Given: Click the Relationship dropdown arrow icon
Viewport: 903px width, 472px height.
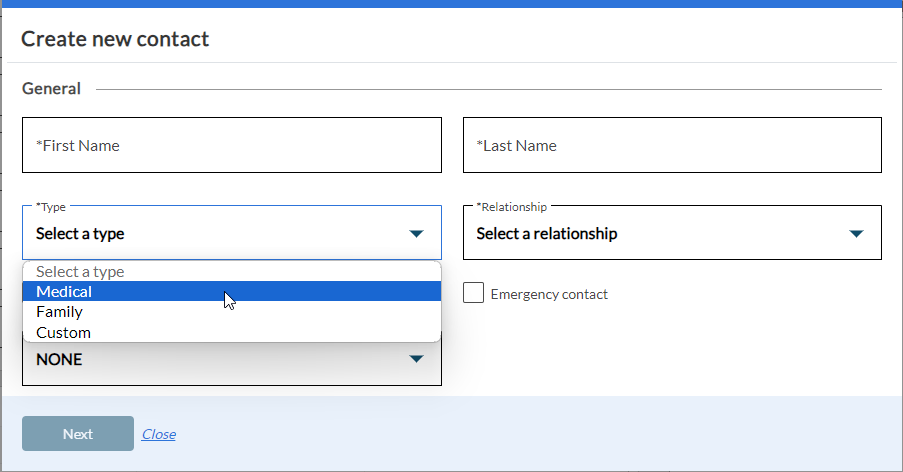Looking at the screenshot, I should pos(857,234).
